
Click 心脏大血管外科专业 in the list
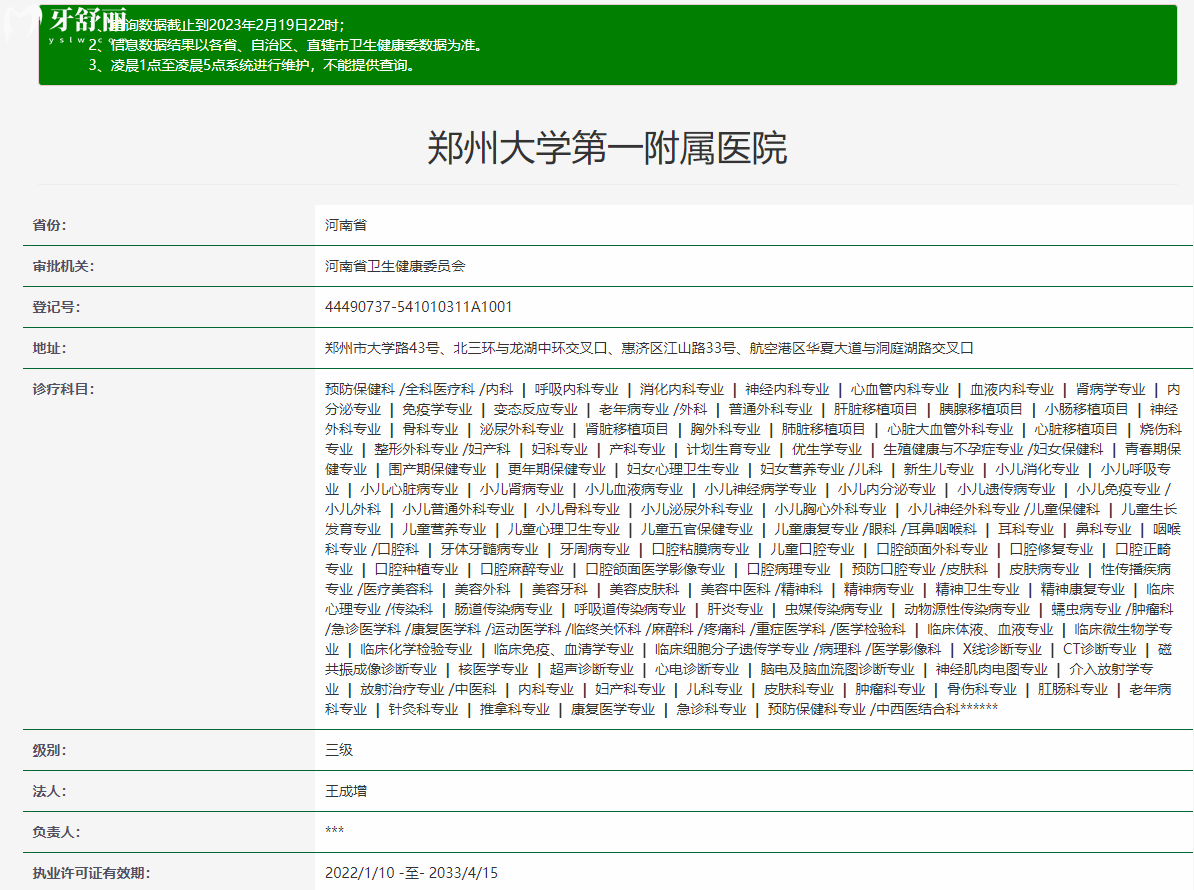(950, 429)
